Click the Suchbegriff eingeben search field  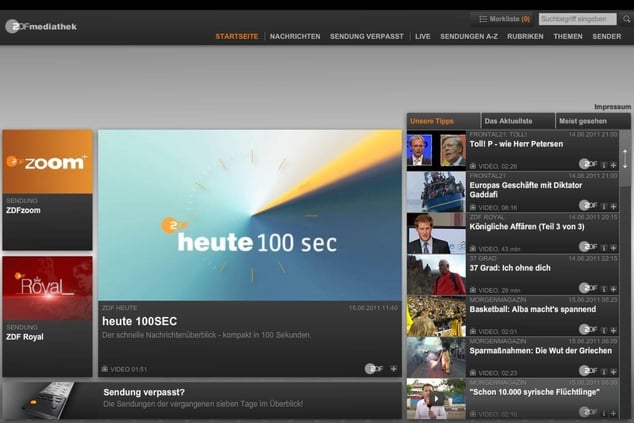click(x=577, y=19)
